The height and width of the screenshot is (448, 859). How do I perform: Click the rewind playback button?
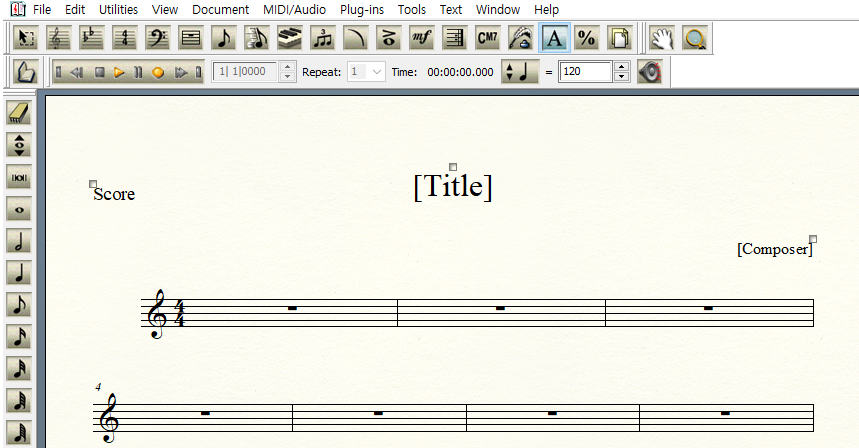click(x=77, y=72)
